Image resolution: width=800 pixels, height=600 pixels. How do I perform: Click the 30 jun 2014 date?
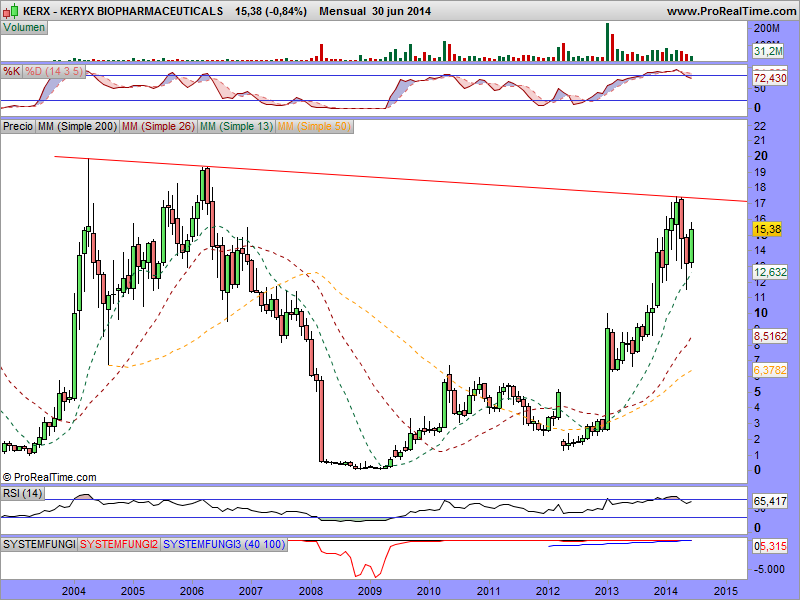(402, 11)
